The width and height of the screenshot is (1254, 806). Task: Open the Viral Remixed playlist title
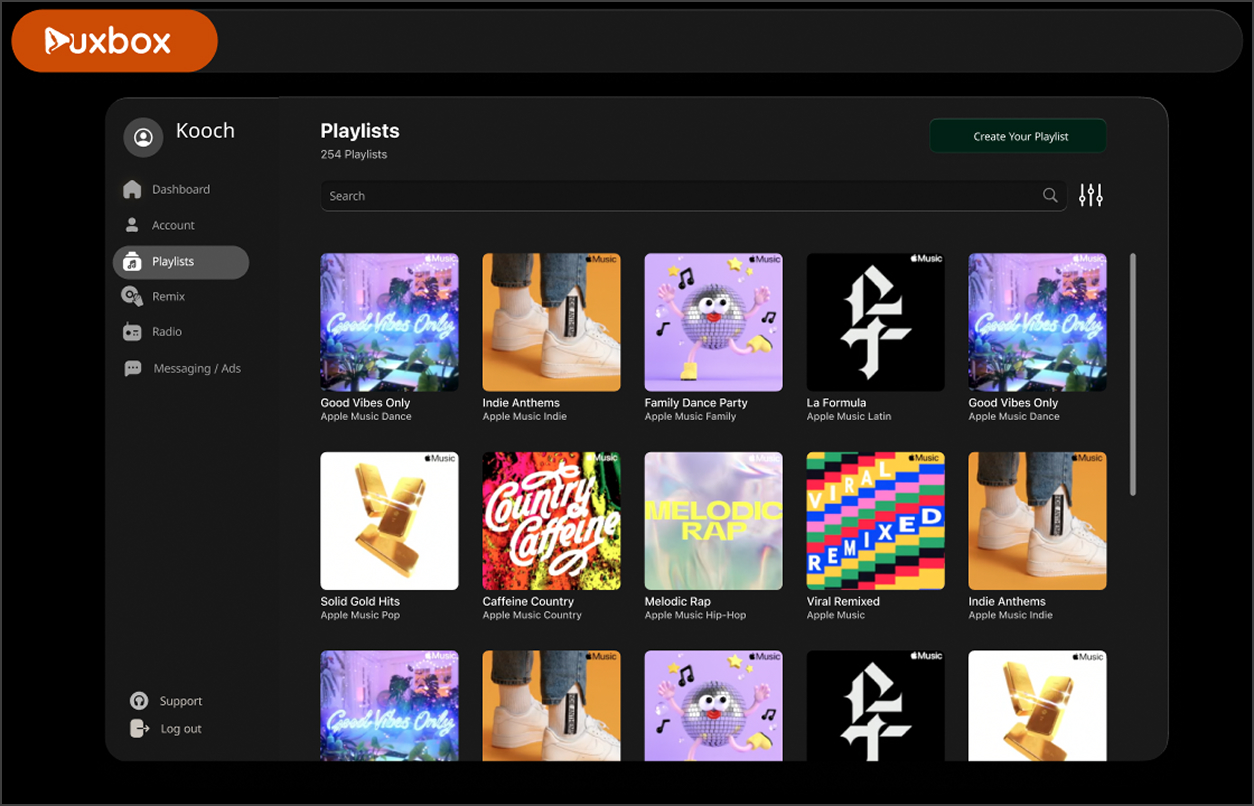843,601
